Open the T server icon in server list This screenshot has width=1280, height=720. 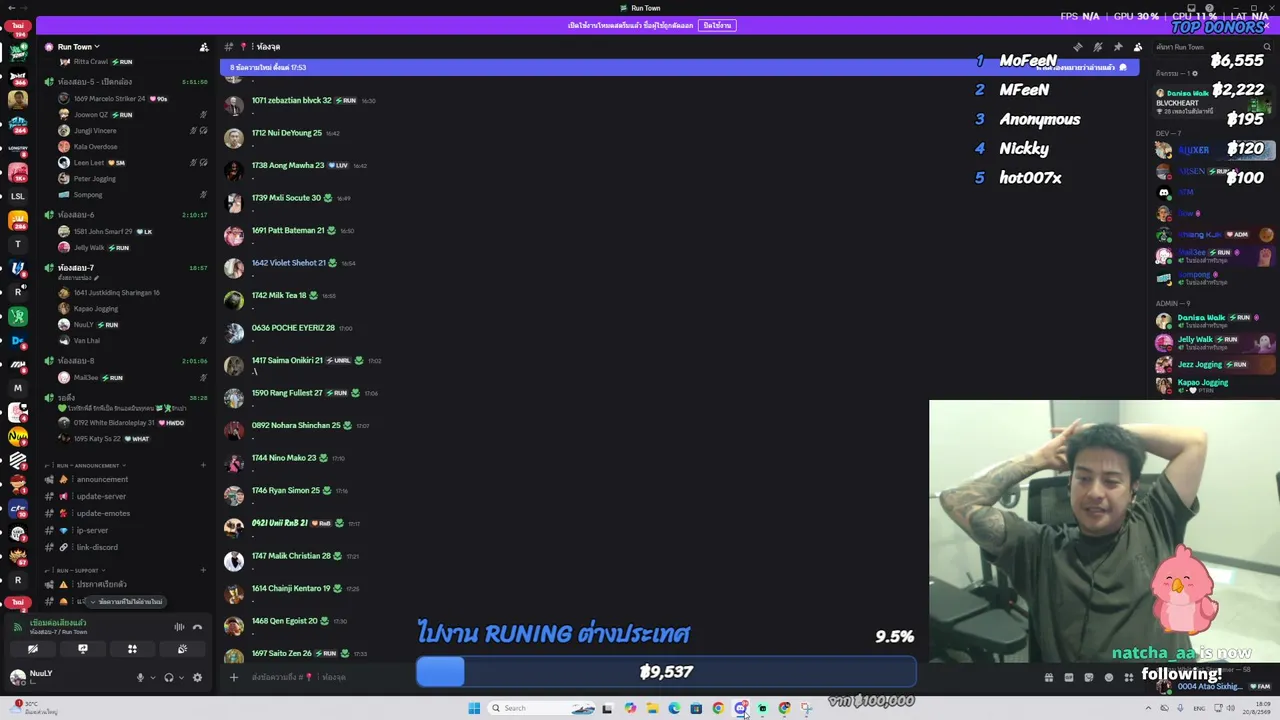[x=18, y=244]
